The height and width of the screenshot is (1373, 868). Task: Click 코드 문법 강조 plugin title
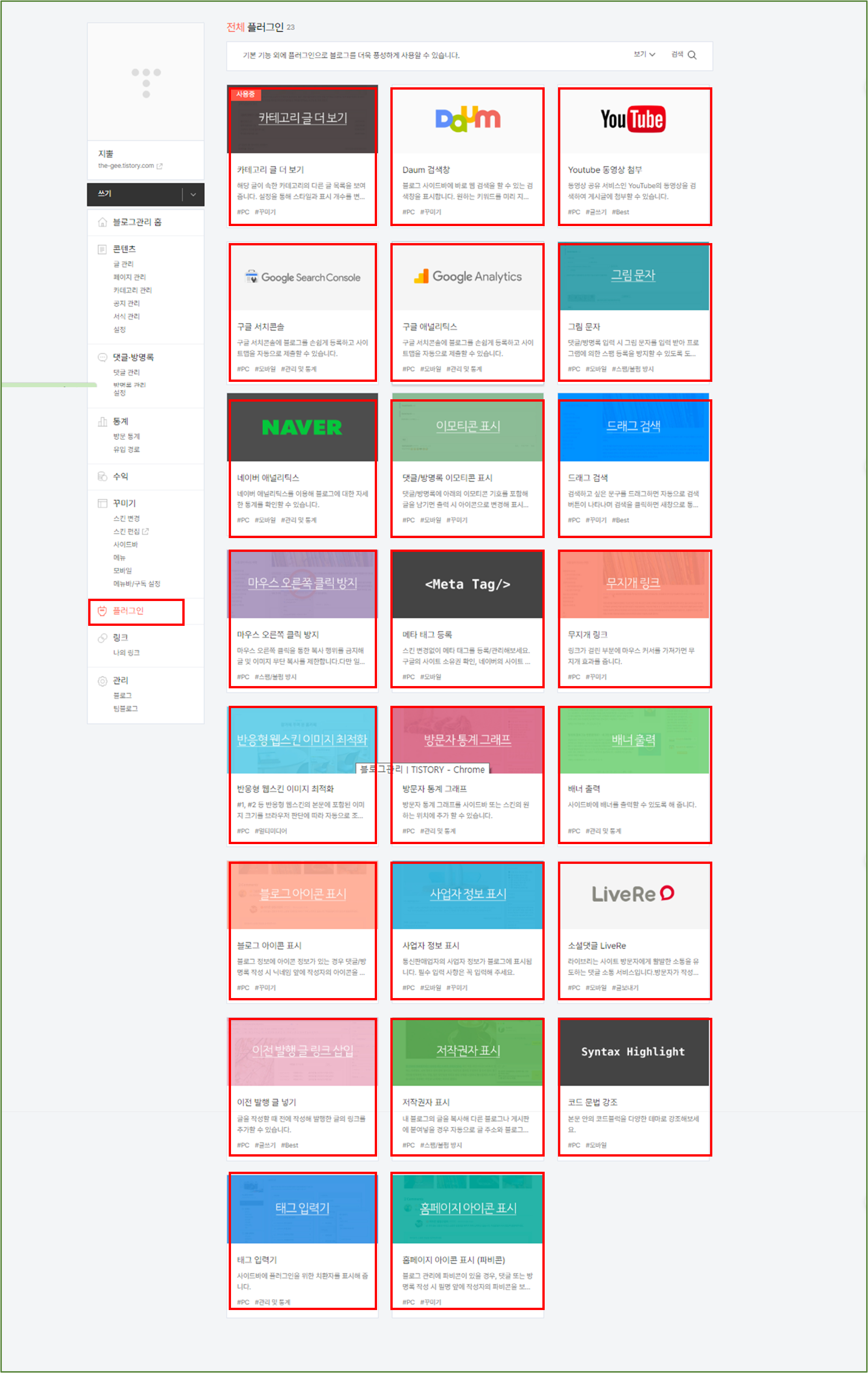(592, 1102)
